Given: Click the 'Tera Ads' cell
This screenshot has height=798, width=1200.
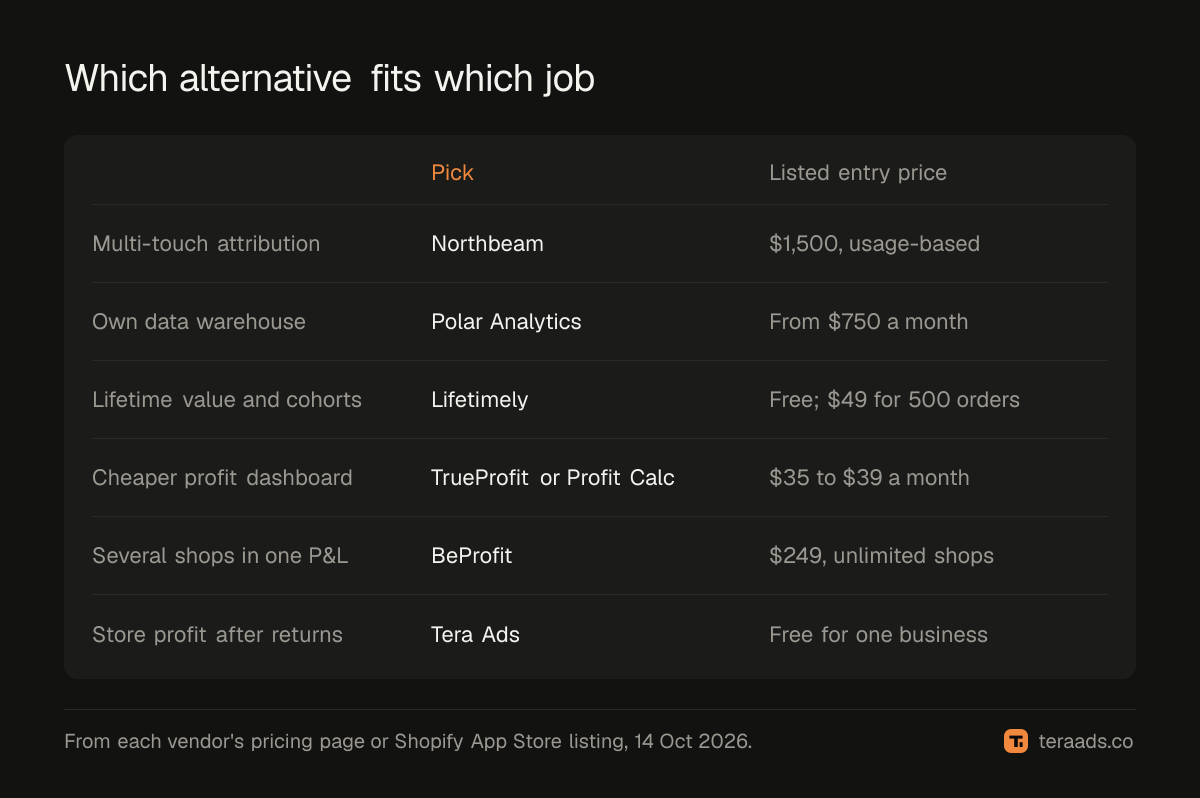Looking at the screenshot, I should pyautogui.click(x=475, y=634).
